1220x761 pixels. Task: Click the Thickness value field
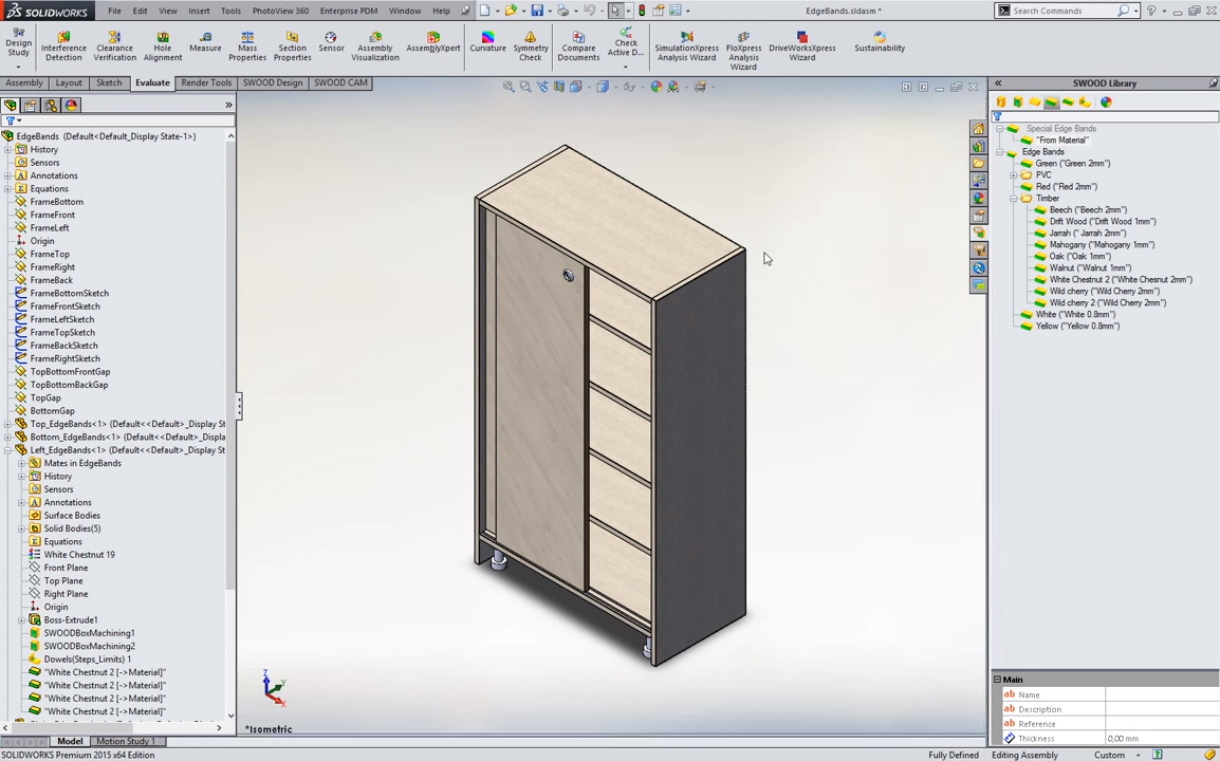(x=1160, y=738)
